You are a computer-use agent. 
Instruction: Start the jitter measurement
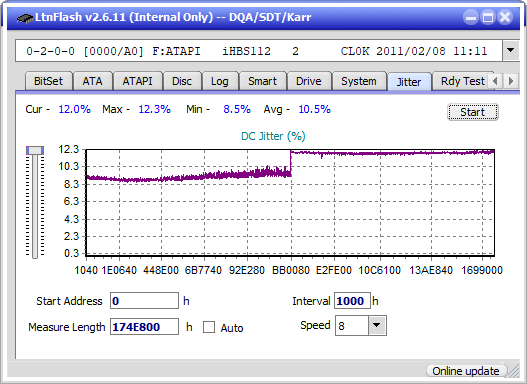(x=473, y=112)
